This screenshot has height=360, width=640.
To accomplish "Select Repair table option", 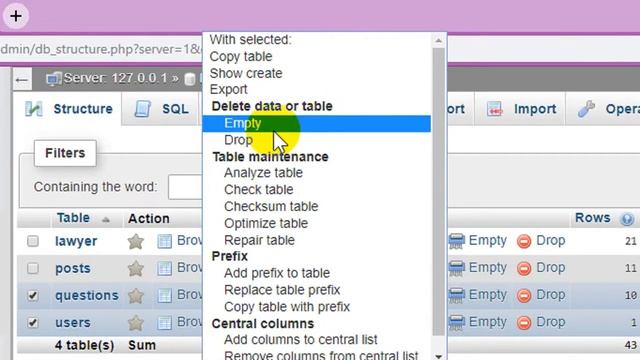I will pos(316,240).
